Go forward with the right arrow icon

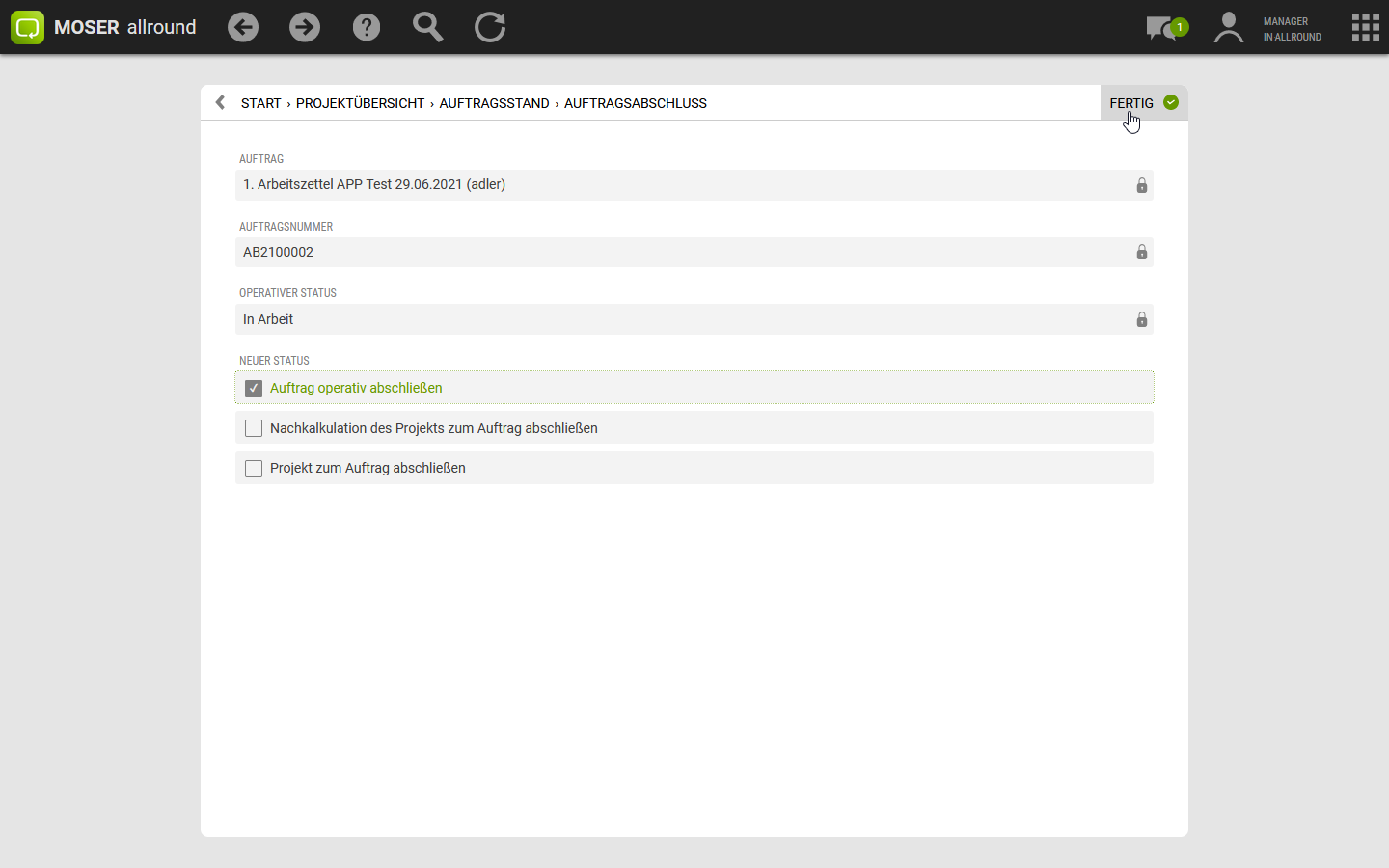(x=305, y=27)
